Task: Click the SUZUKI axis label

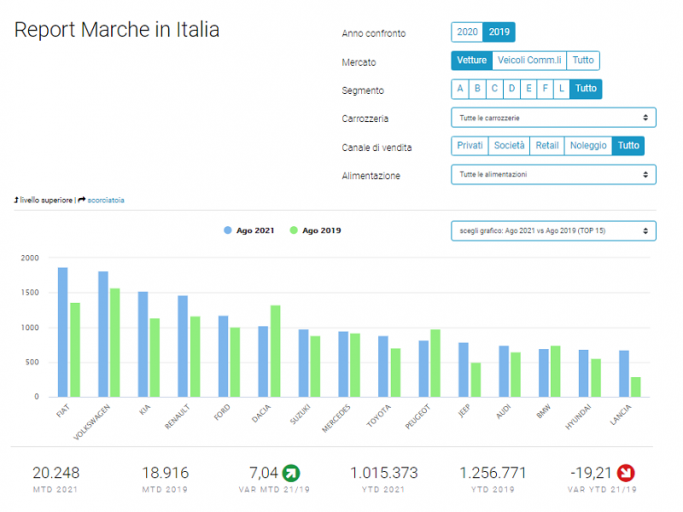Action: coord(300,414)
